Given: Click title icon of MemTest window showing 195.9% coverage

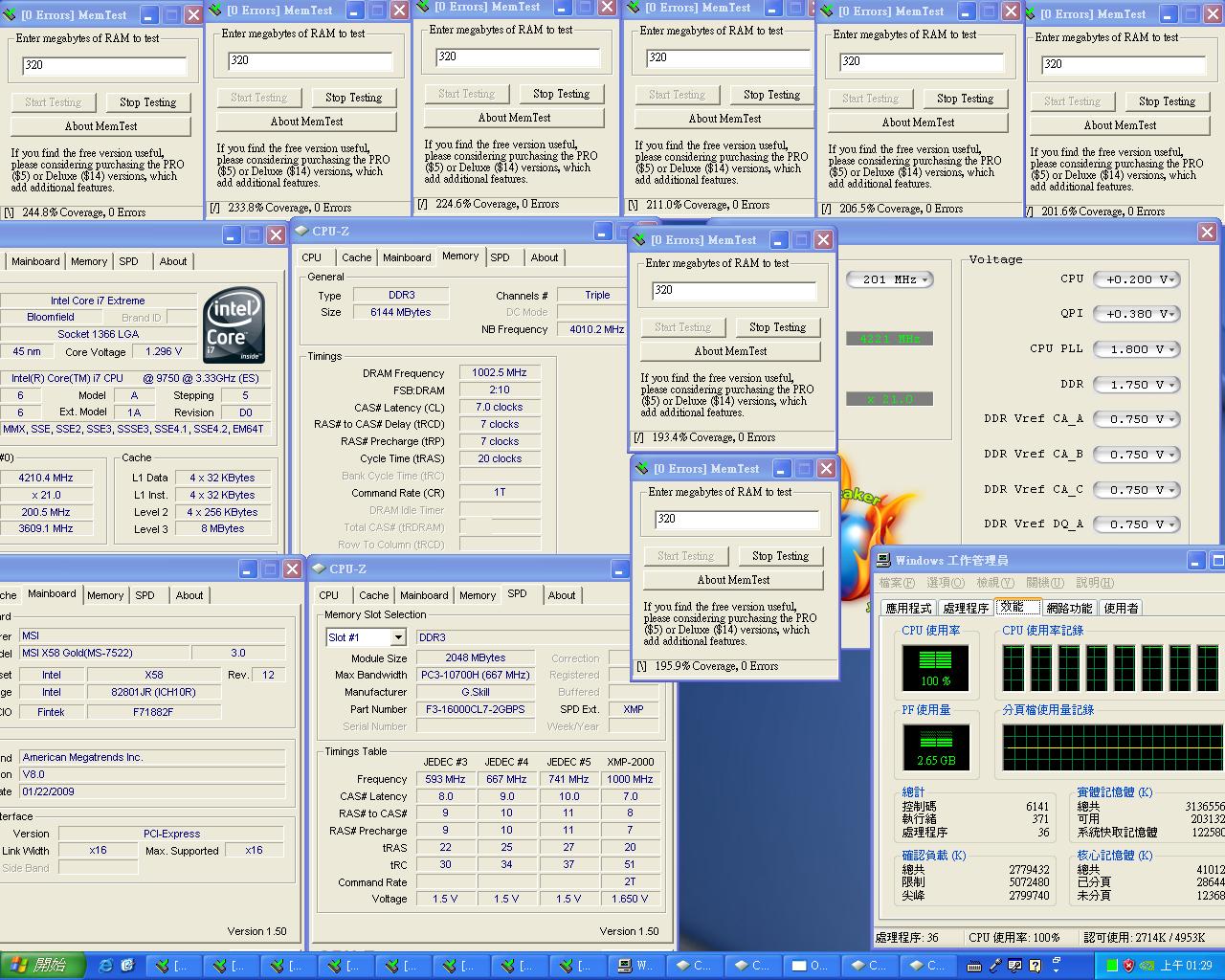Looking at the screenshot, I should (643, 468).
